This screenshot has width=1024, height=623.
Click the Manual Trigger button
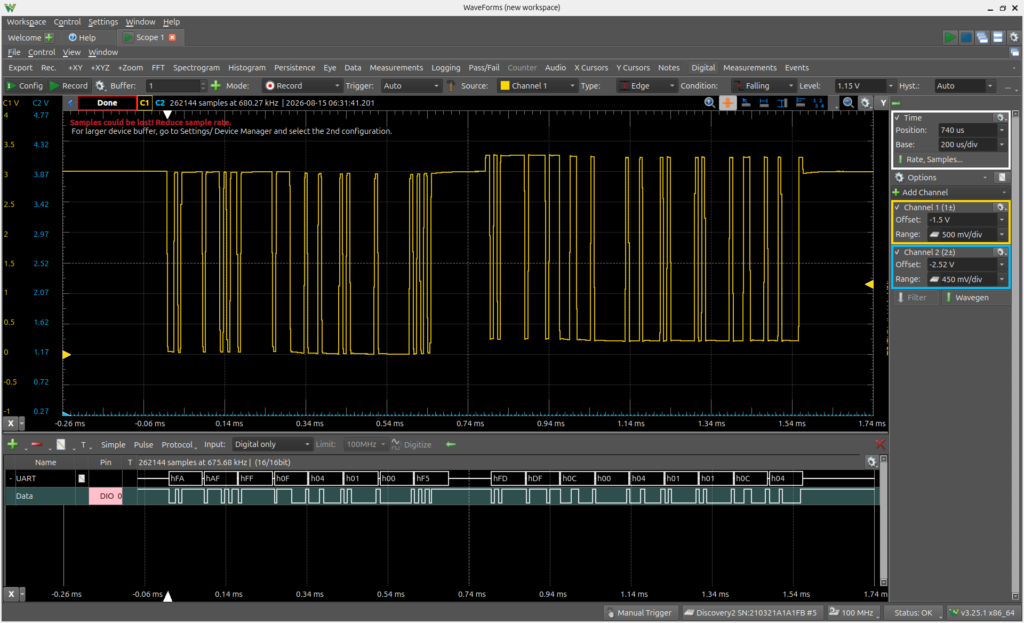(x=639, y=613)
